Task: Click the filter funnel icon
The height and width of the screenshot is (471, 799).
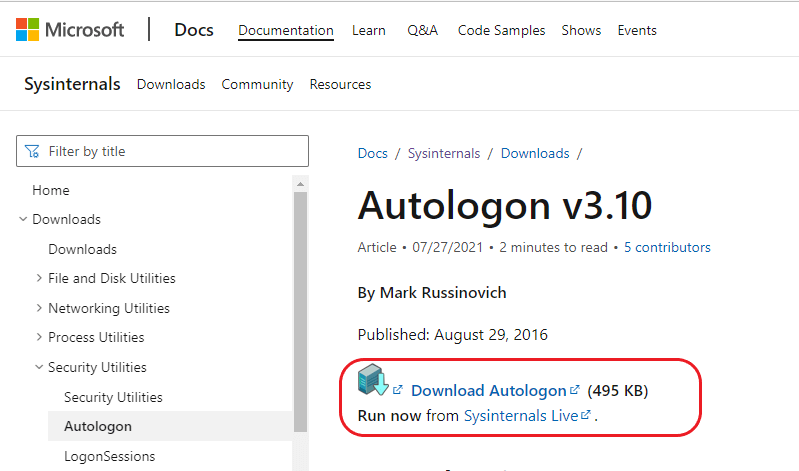Action: pos(32,151)
